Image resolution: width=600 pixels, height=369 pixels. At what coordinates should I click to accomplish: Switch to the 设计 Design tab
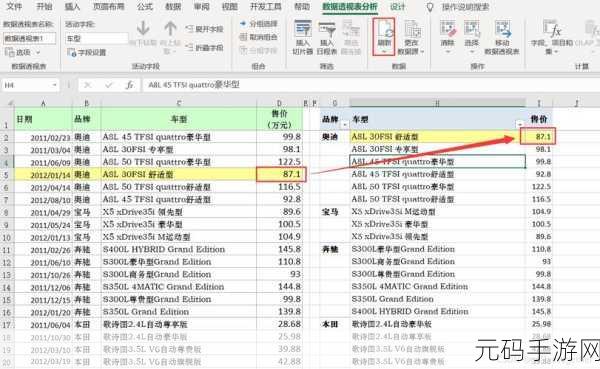pos(398,7)
